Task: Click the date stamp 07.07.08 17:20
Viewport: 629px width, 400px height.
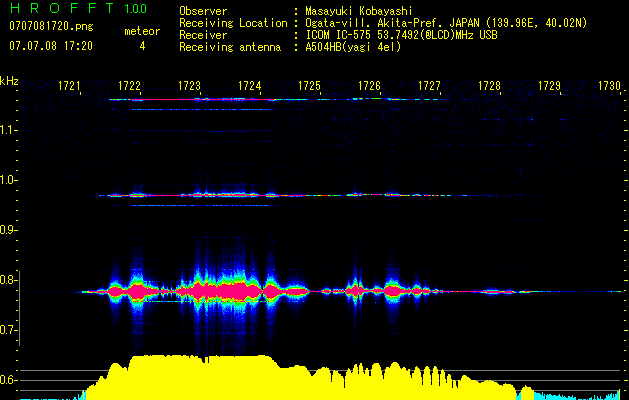Action: 51,46
